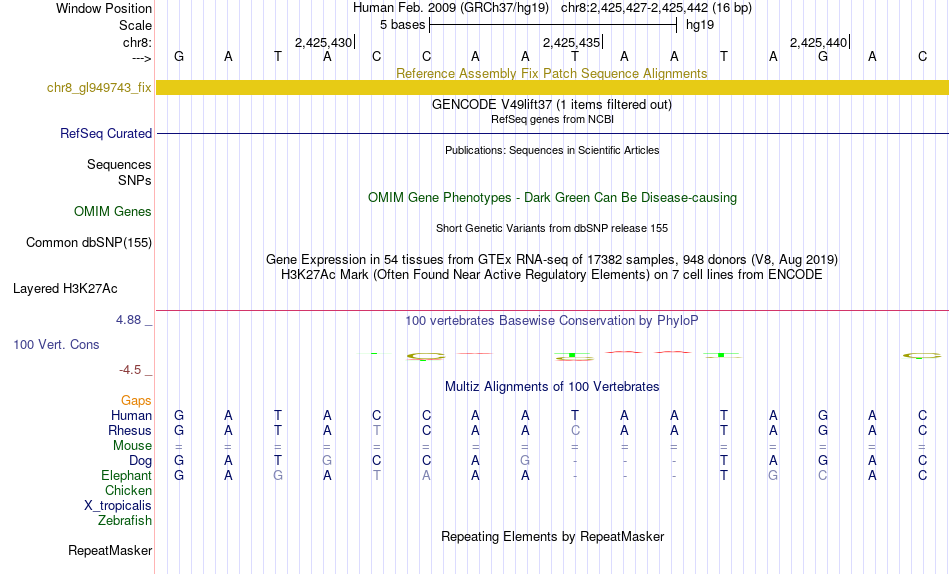Click the RefSeq genes from NCBI title
Viewport: 950px width, 574px height.
point(552,119)
